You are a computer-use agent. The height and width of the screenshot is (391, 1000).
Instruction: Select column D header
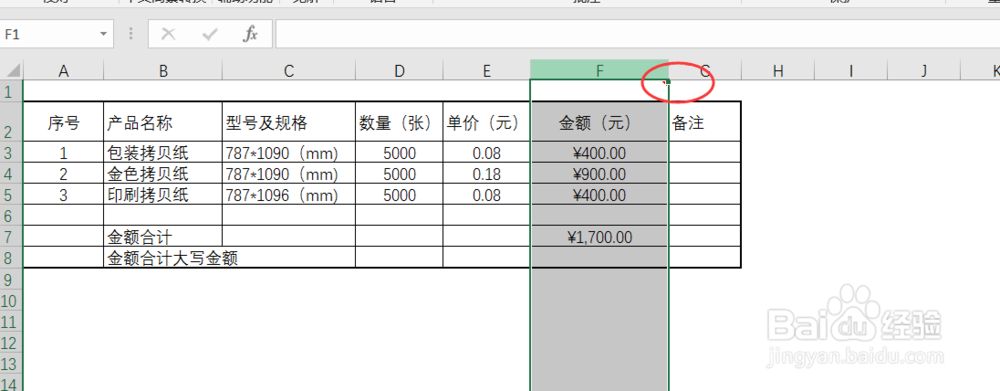pyautogui.click(x=399, y=71)
